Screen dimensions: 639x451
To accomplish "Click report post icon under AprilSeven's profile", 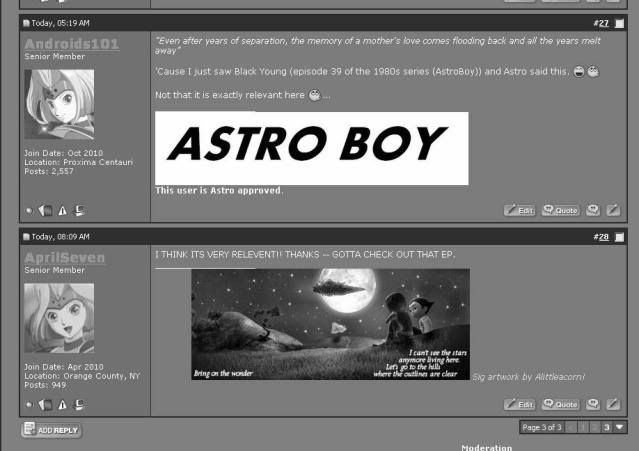I will 45,405.
